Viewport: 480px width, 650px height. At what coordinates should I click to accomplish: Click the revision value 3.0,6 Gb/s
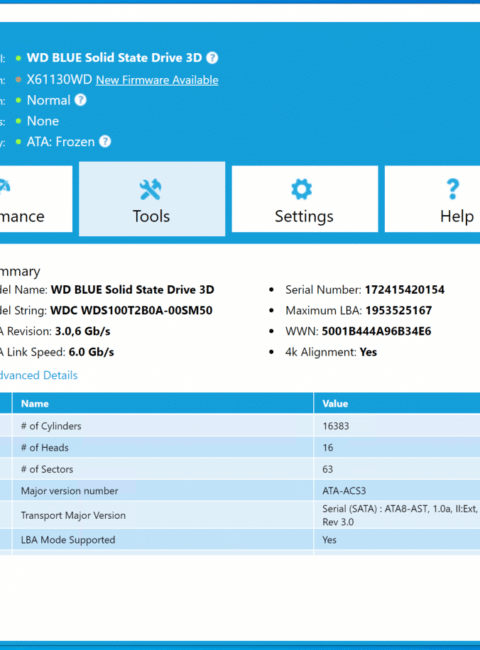pos(82,331)
